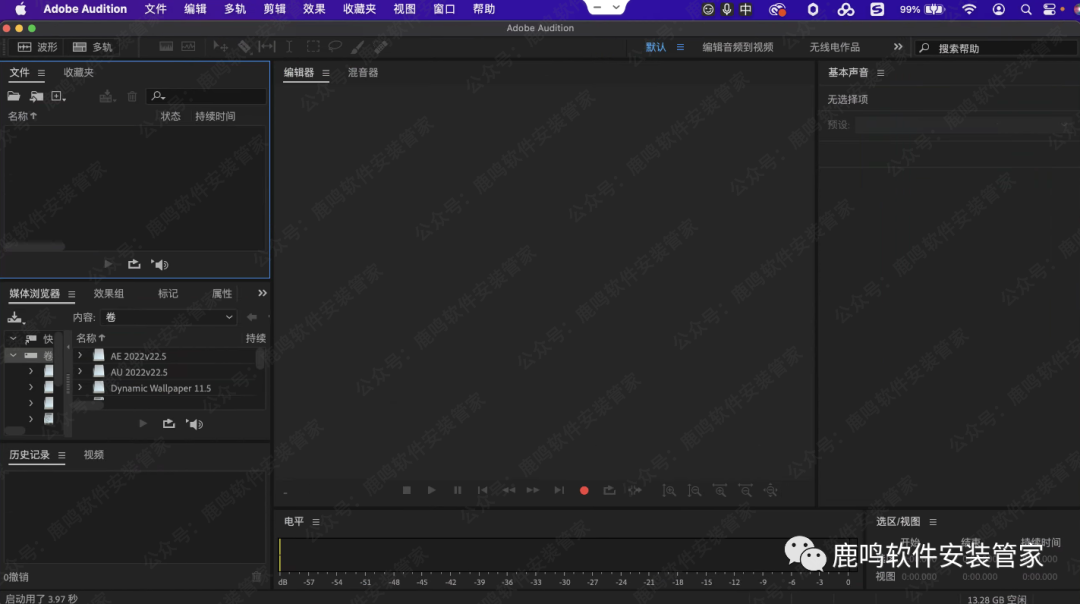Click the Paintbrush selection tool
1080x604 pixels.
(x=358, y=47)
